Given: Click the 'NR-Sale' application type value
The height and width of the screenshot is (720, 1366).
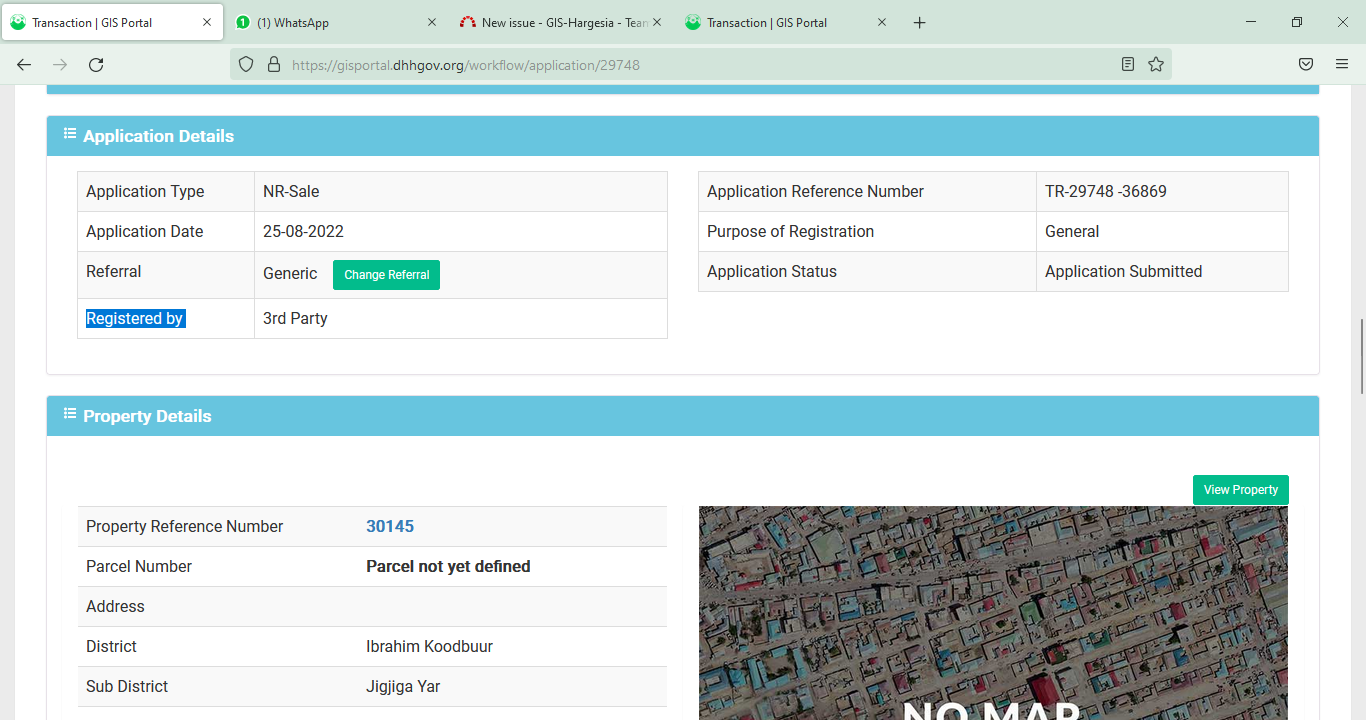Looking at the screenshot, I should click(x=291, y=191).
